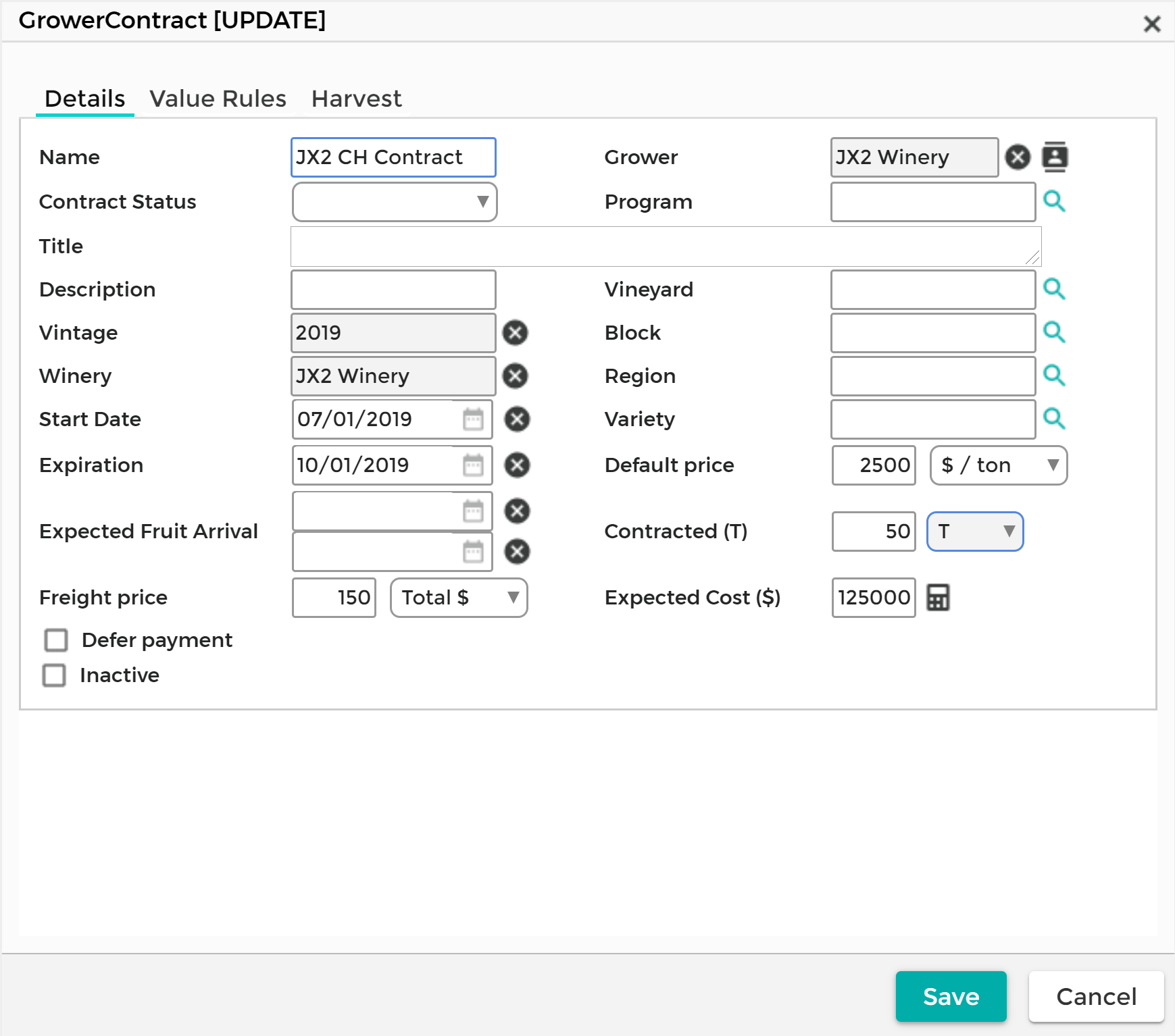Screen dimensions: 1175x1036
Task: Clear the Start Date value
Action: (517, 419)
